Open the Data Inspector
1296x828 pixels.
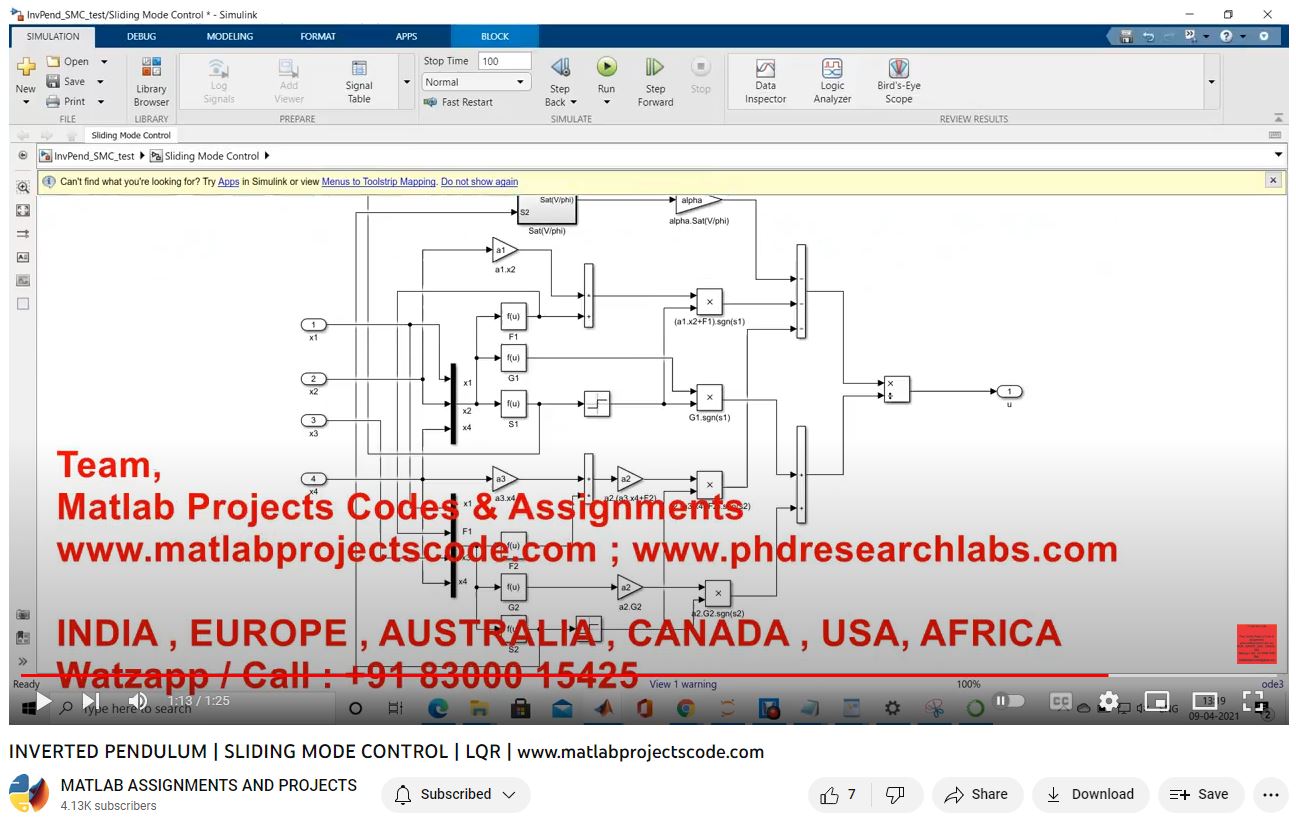point(765,81)
